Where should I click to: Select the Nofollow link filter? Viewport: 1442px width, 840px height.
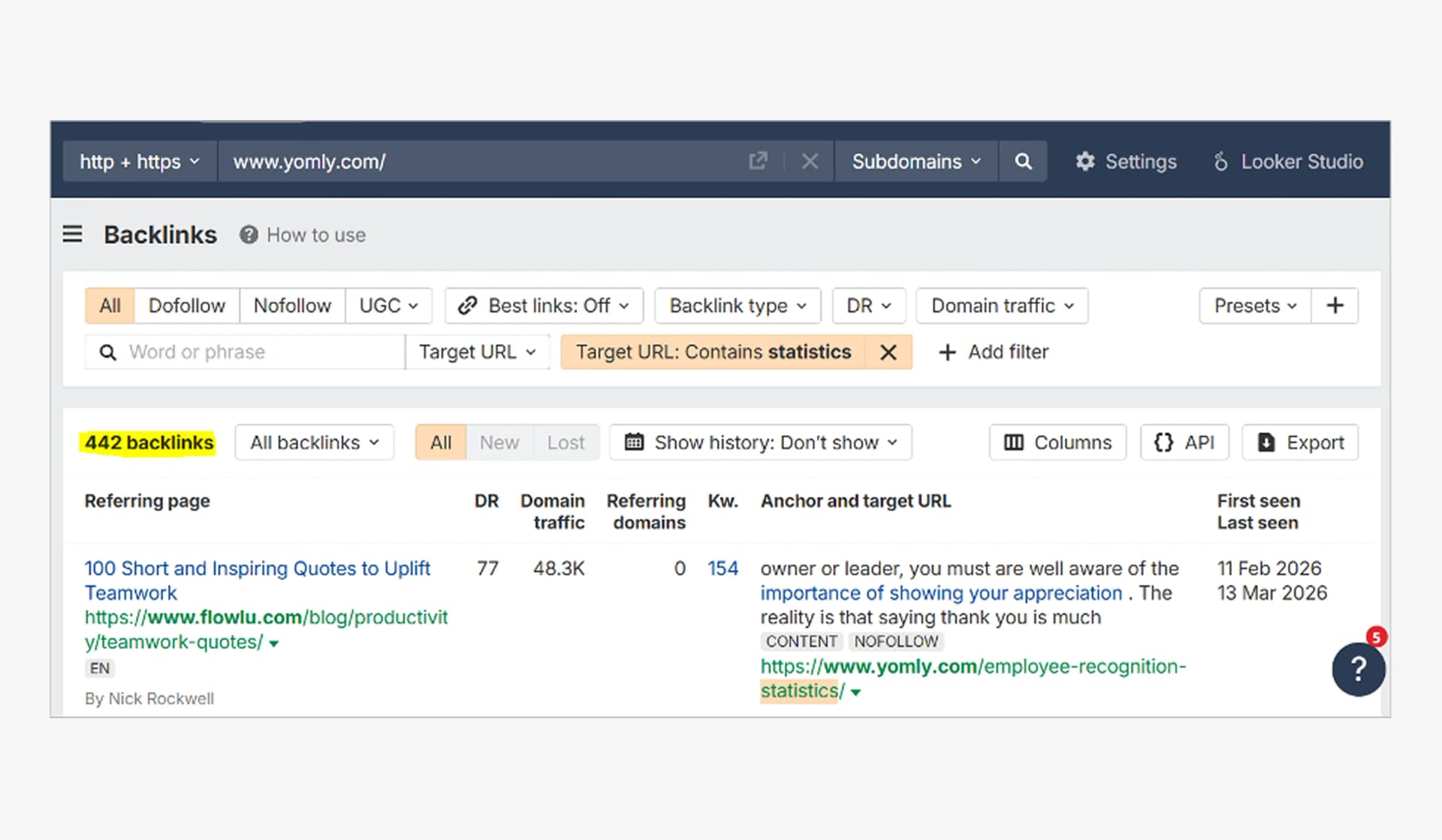pos(292,306)
